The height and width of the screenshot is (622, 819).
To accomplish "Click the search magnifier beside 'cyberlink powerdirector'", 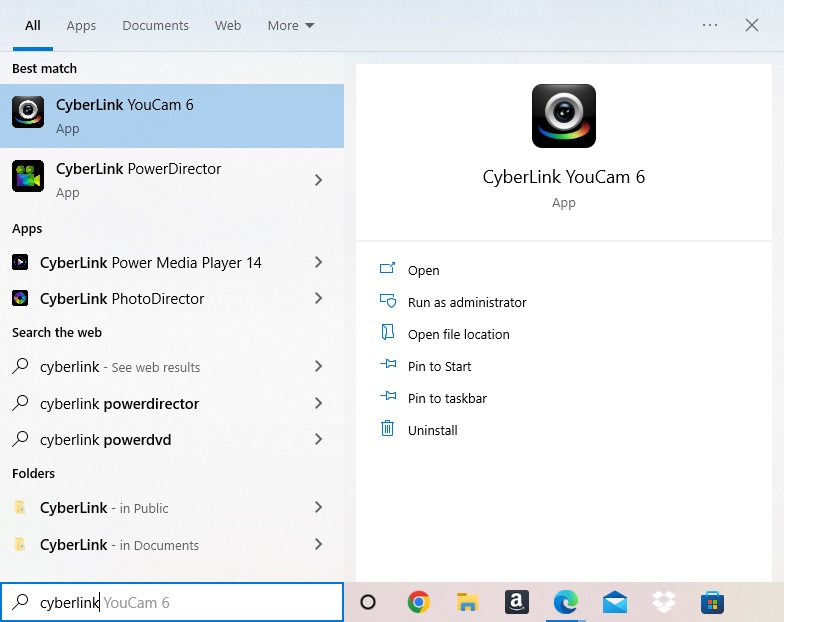I will [20, 403].
